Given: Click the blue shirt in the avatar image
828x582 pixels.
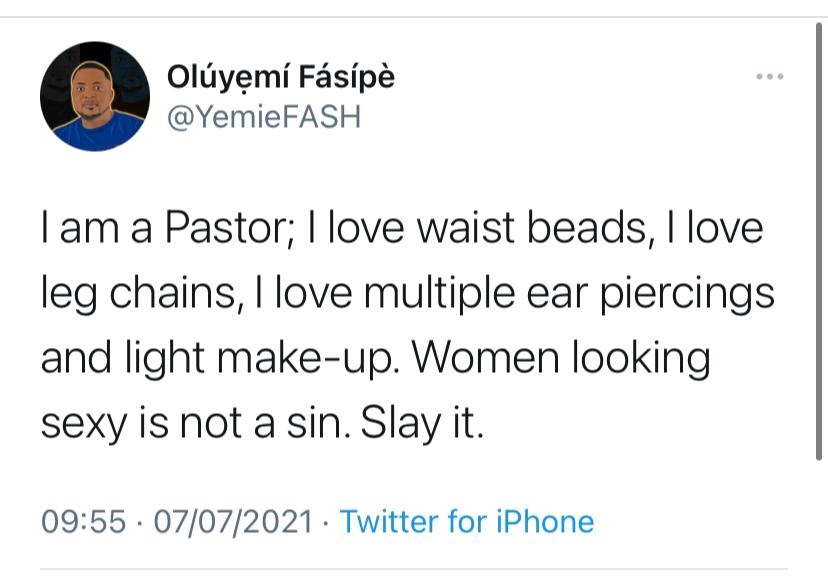Looking at the screenshot, I should click(x=98, y=133).
